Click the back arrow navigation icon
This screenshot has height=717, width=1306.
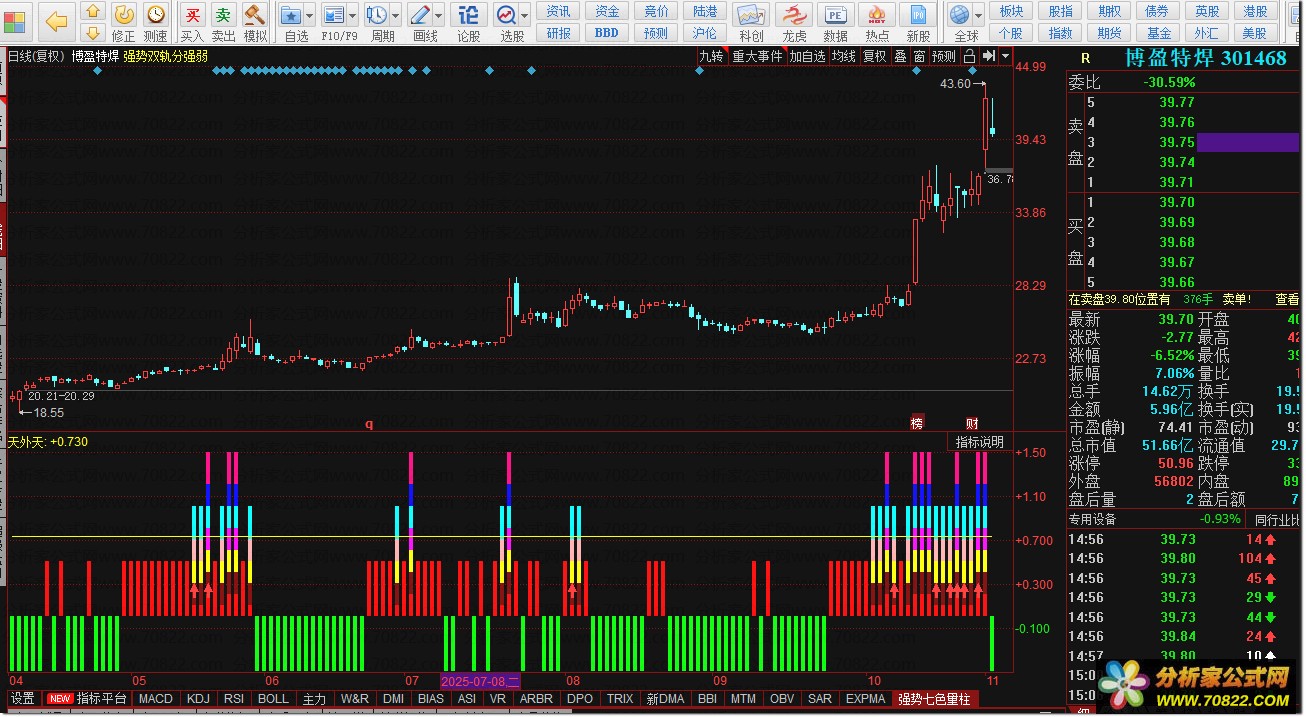coord(57,22)
